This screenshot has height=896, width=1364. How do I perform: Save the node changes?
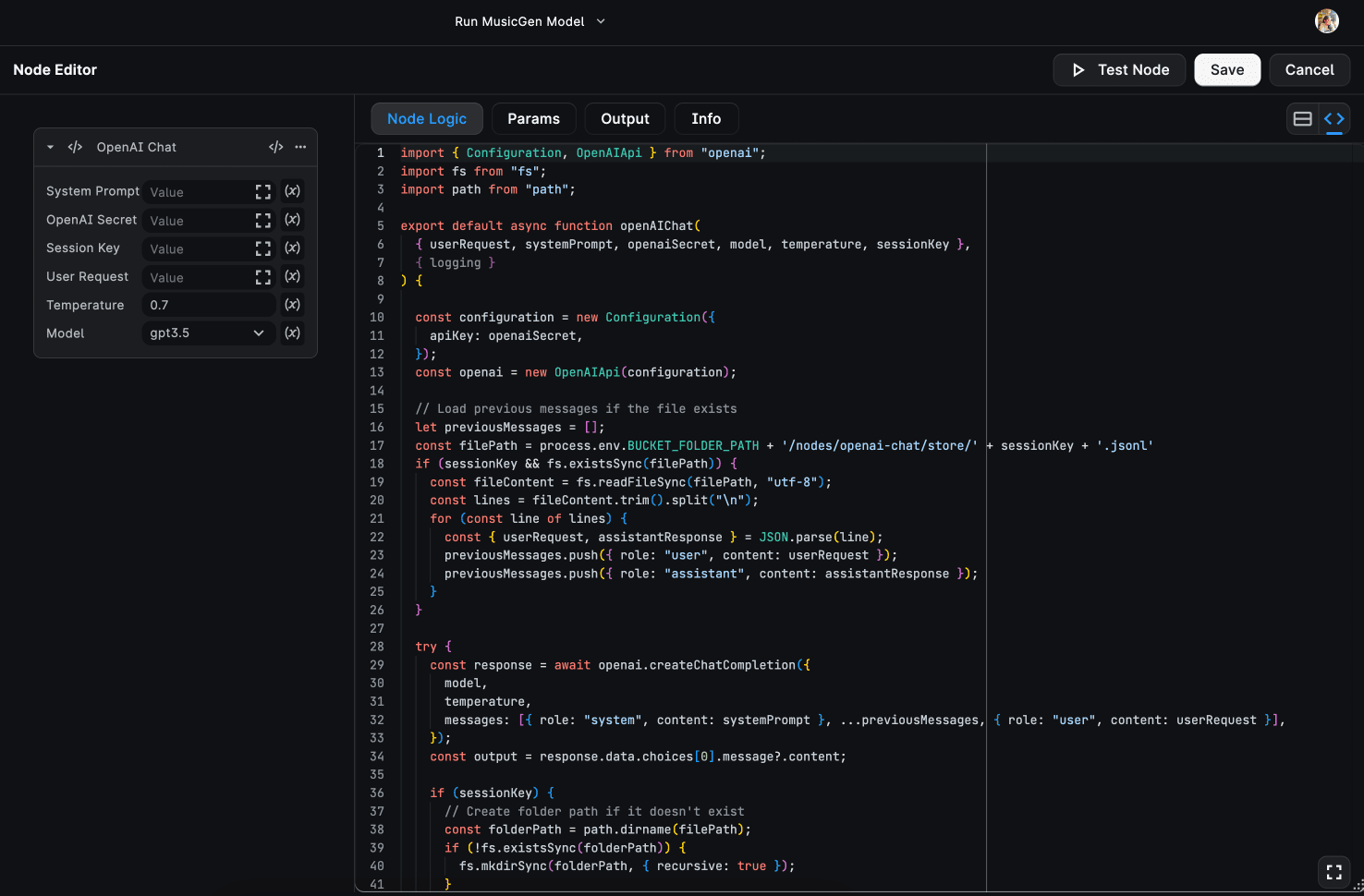(x=1227, y=69)
